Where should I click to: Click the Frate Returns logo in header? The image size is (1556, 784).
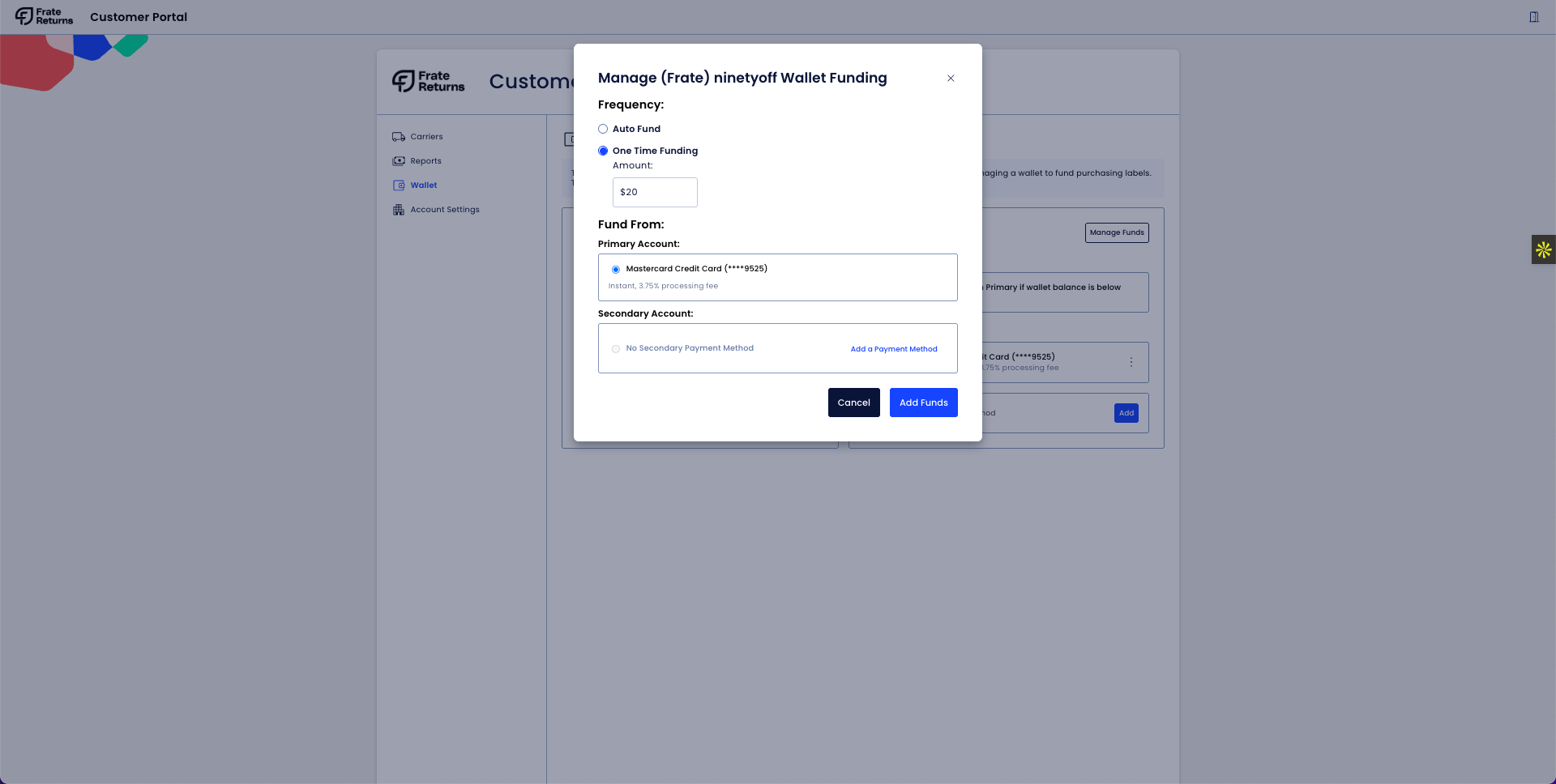coord(44,16)
